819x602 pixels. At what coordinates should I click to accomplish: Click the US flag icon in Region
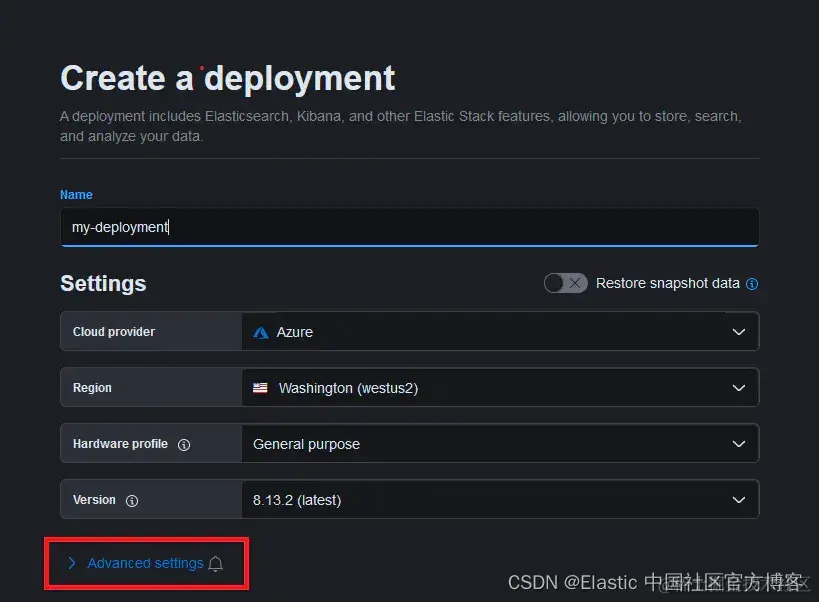point(260,388)
